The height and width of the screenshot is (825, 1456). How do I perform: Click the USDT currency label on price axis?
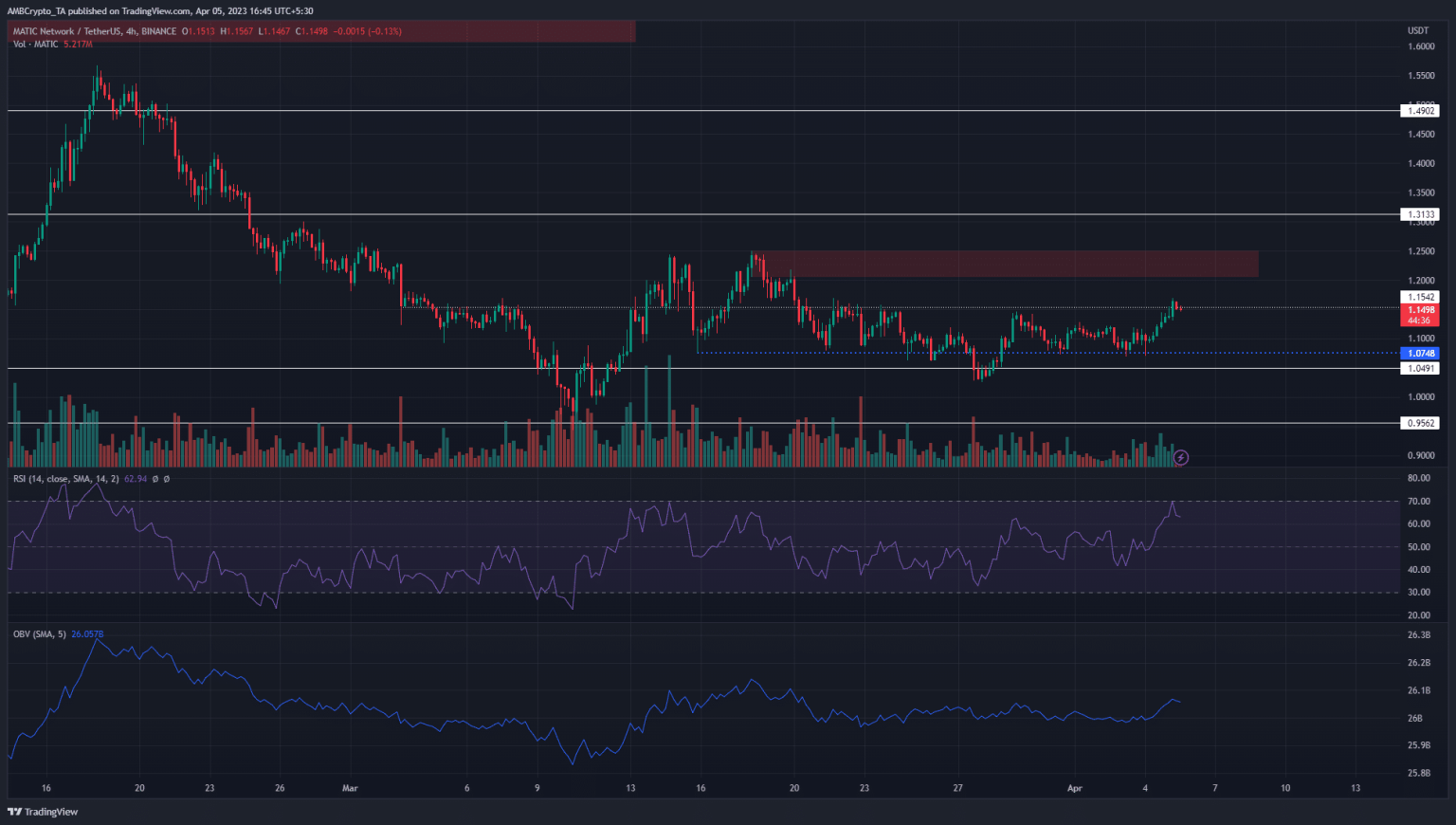coord(1417,31)
